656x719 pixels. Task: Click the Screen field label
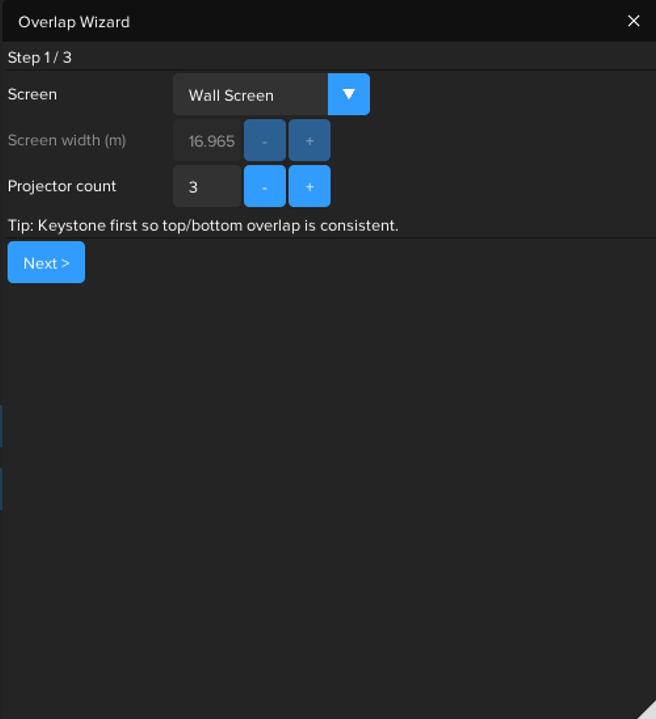(33, 95)
